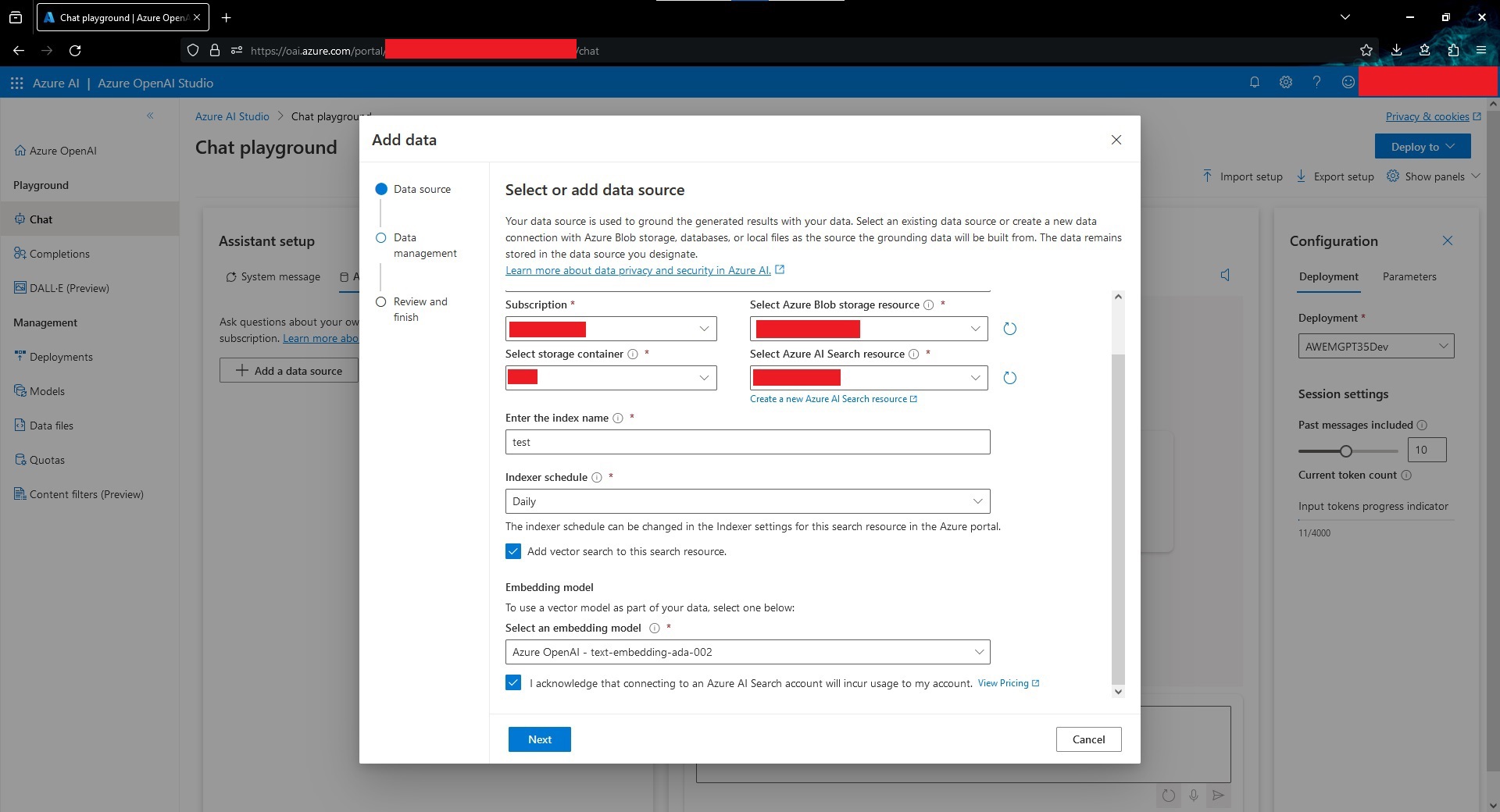Image resolution: width=1500 pixels, height=812 pixels.
Task: Adjust Past messages included slider handle
Action: [1345, 451]
